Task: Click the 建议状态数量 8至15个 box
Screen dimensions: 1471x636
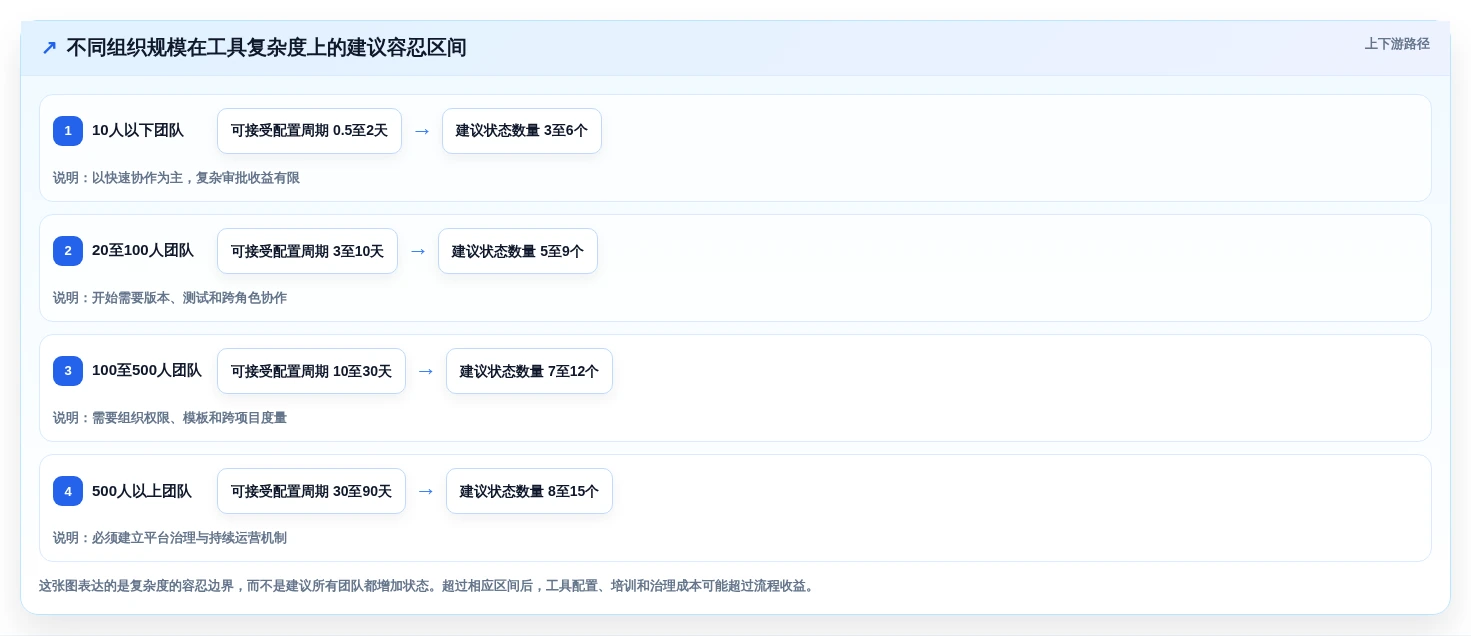Action: point(529,491)
